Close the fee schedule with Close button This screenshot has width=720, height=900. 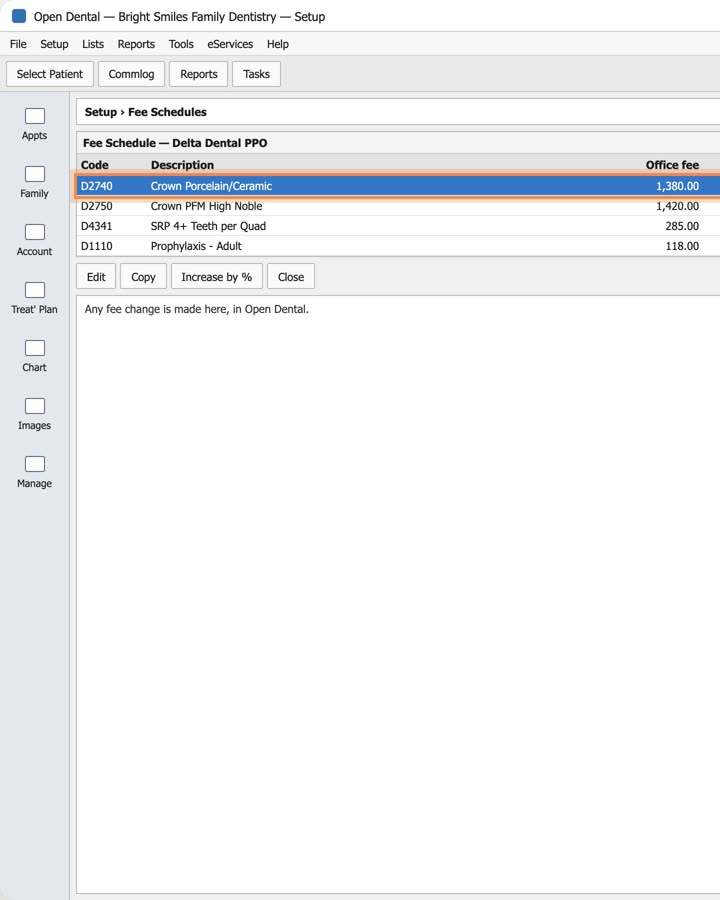(x=291, y=277)
